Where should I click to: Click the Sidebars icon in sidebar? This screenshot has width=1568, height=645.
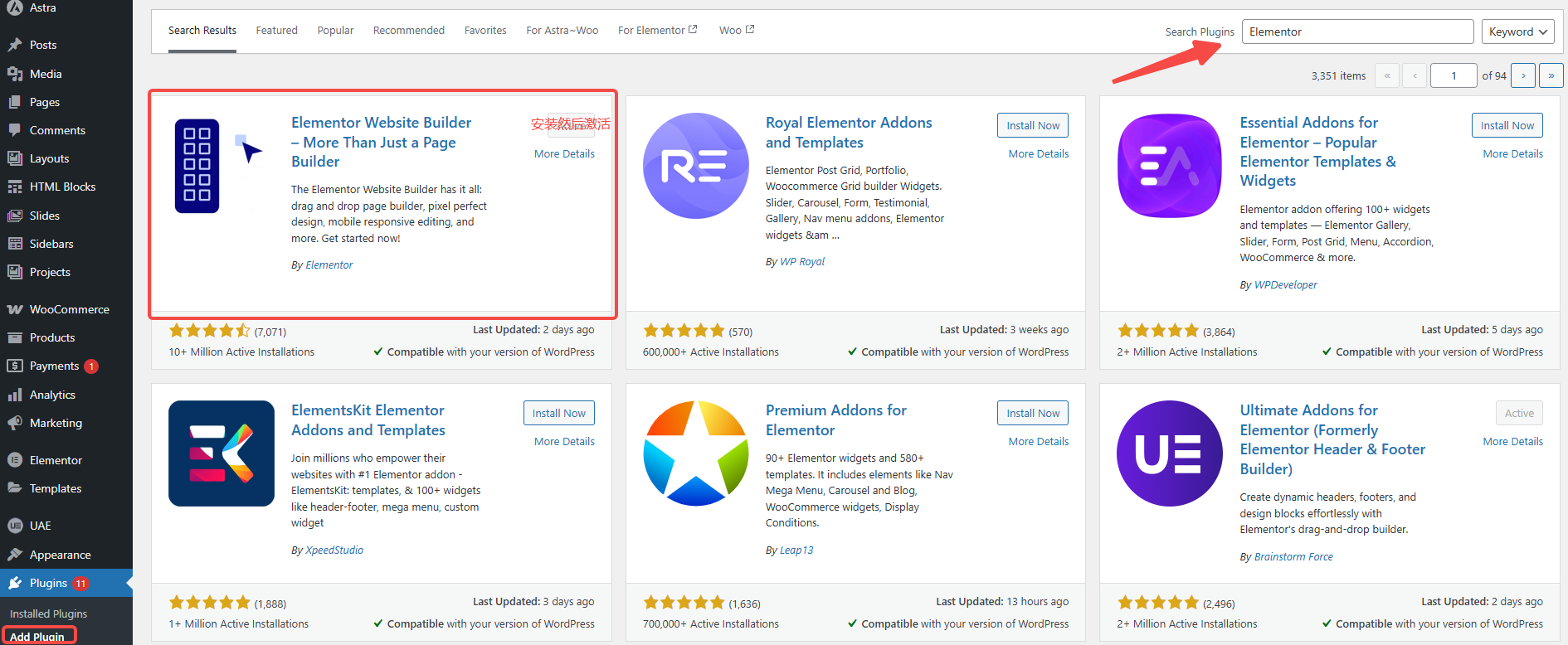pyautogui.click(x=15, y=244)
